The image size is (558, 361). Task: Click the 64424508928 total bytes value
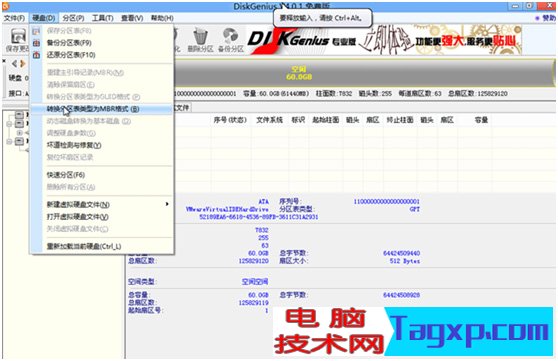401,295
